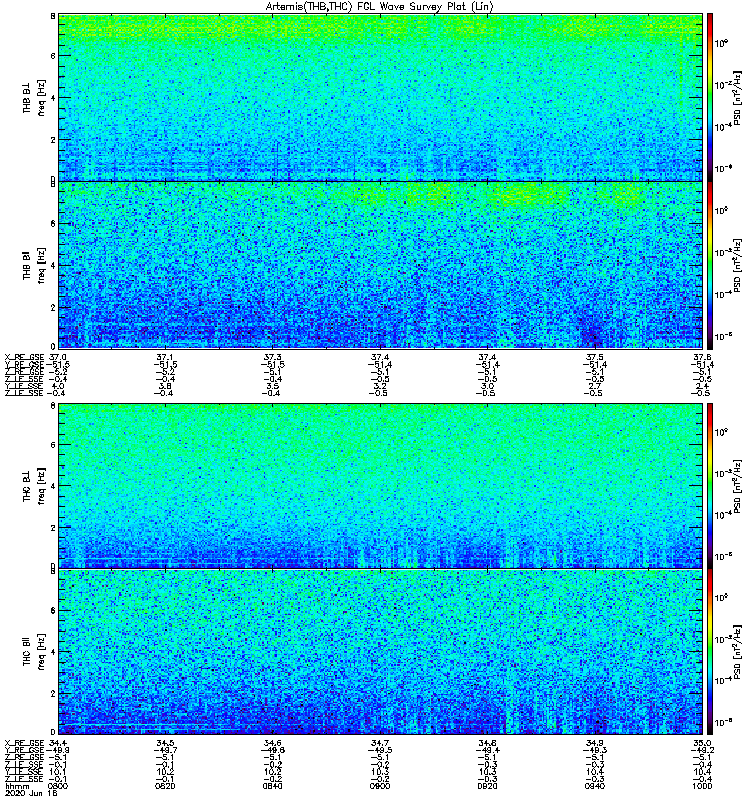This screenshot has width=750, height=800.
Task: Click the 'X_RE_GSE' row label under THC panels
Action: pyautogui.click(x=24, y=743)
